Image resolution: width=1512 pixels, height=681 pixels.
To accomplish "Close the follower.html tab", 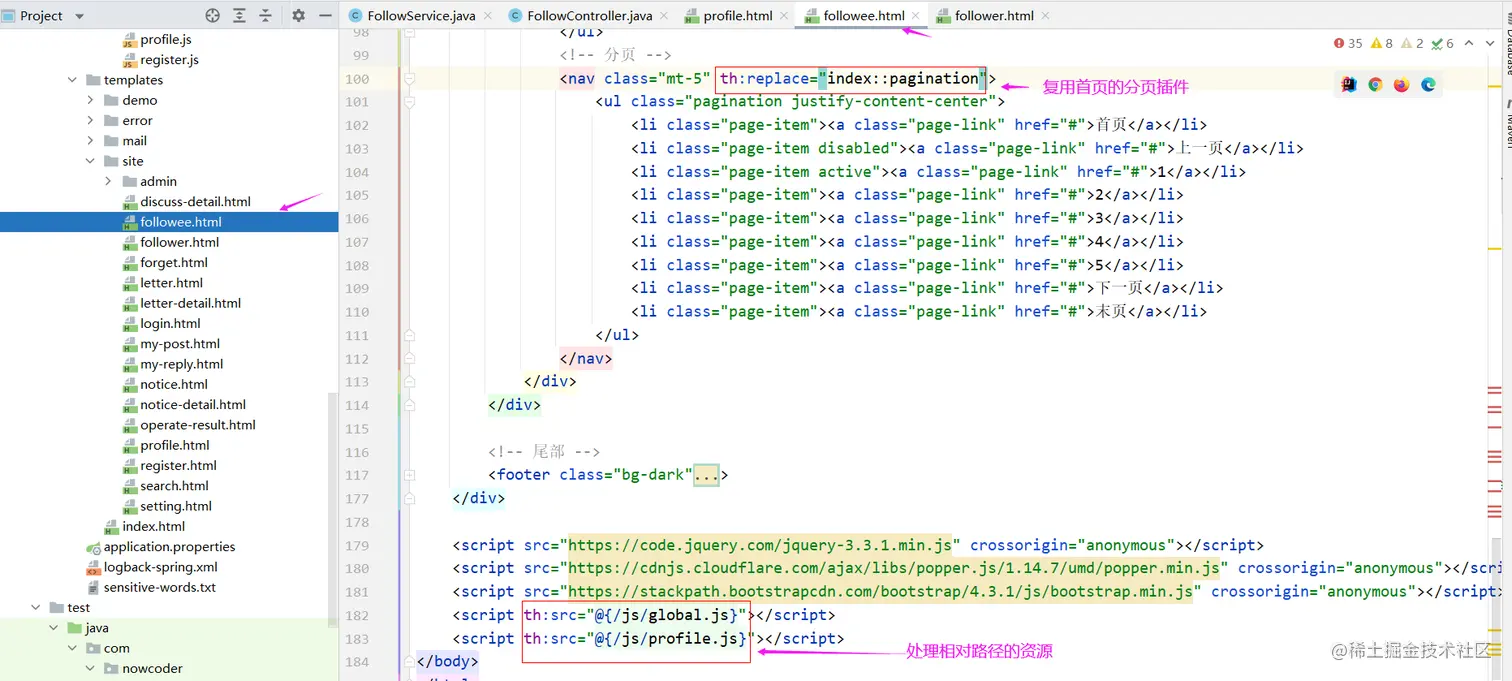I will pos(1046,16).
